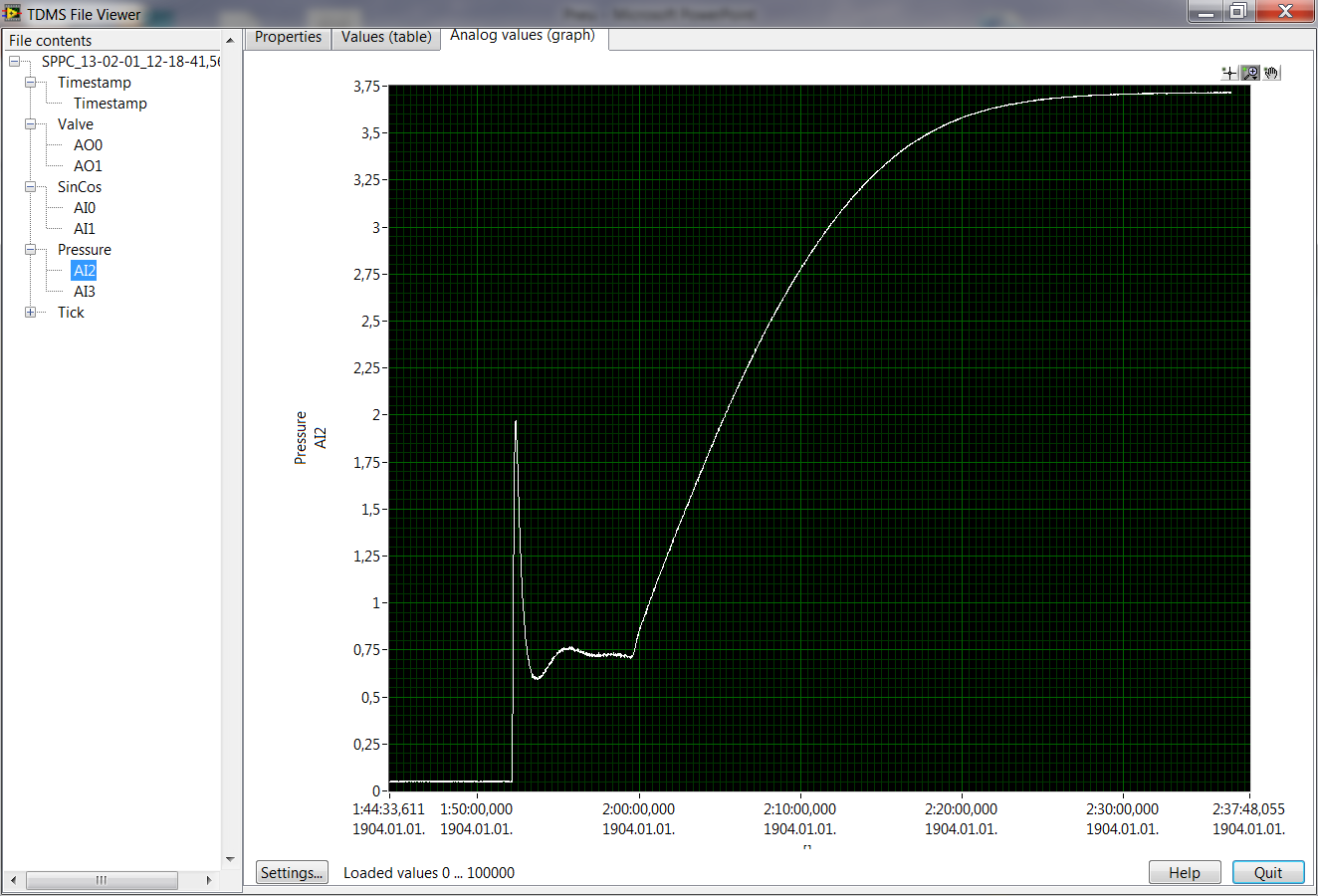Click the Y-axis maximum value 3,75
Image resolution: width=1318 pixels, height=896 pixels.
coord(366,87)
